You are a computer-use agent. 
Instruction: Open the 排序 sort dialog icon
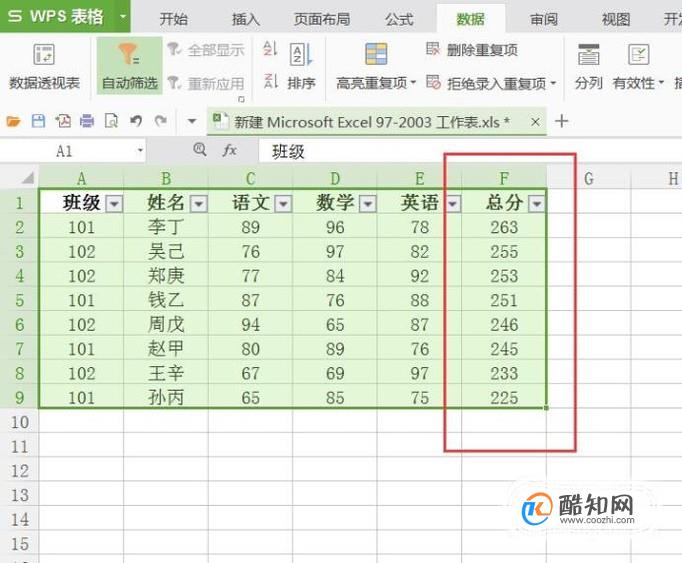[x=301, y=54]
